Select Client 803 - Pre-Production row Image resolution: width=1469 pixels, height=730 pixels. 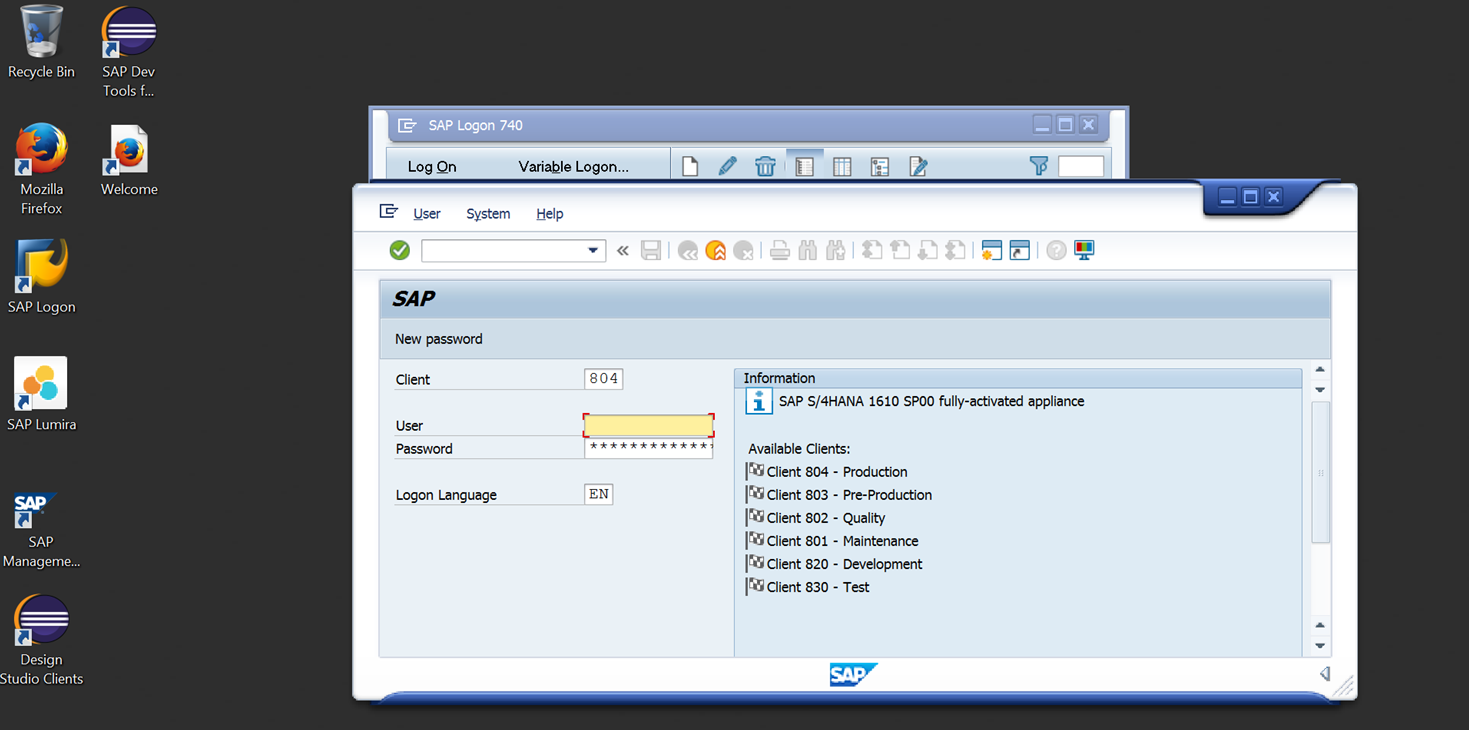[x=839, y=495]
